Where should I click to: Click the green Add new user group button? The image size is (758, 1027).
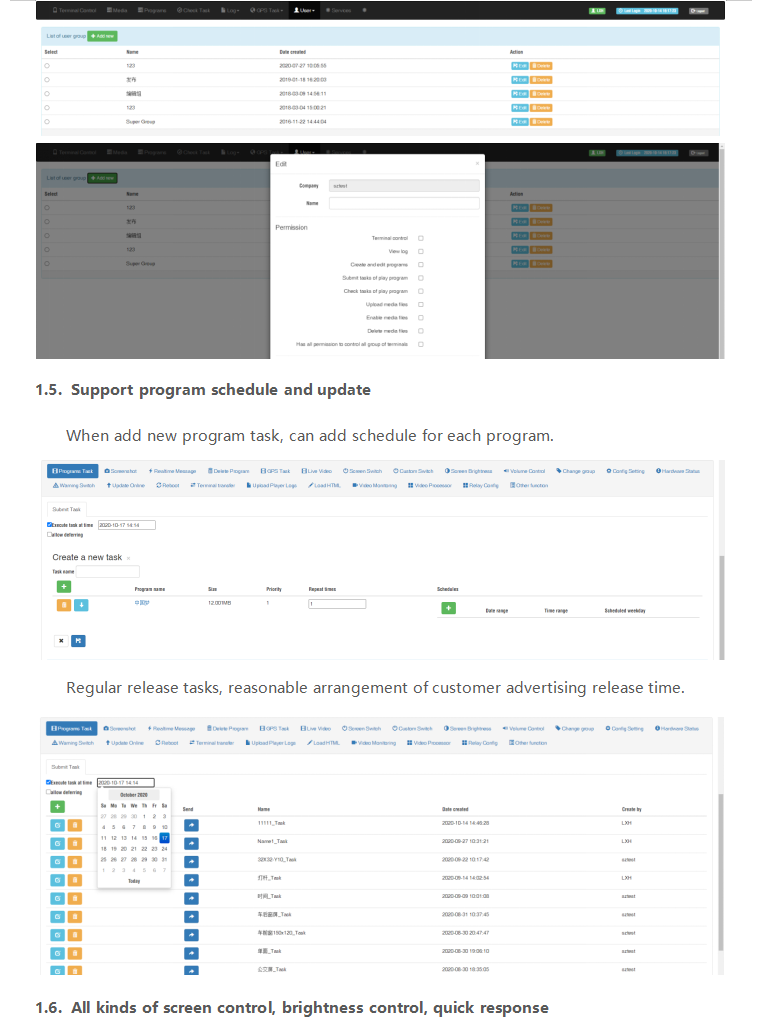(x=101, y=35)
